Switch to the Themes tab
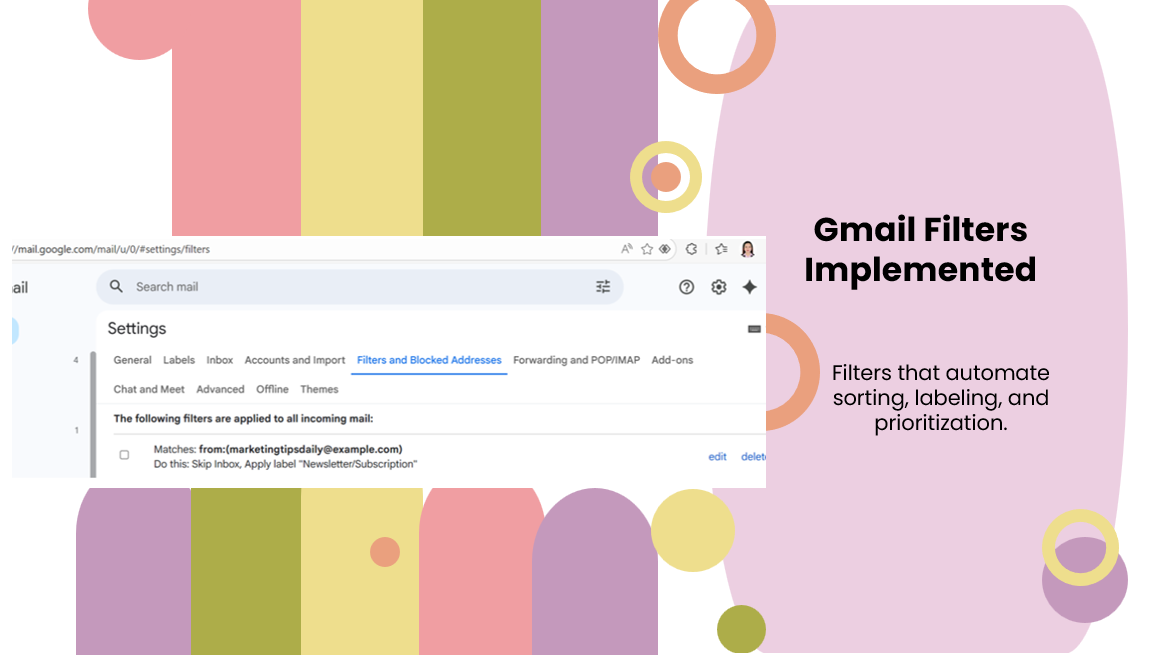The width and height of the screenshot is (1149, 655). pos(319,389)
